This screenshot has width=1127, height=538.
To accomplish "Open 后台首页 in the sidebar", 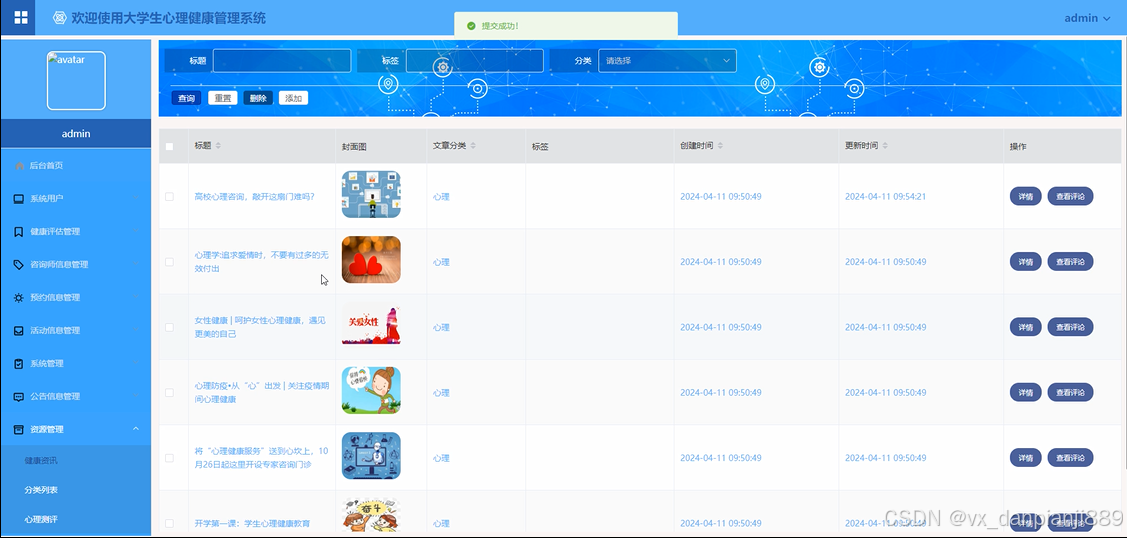I will [x=75, y=165].
